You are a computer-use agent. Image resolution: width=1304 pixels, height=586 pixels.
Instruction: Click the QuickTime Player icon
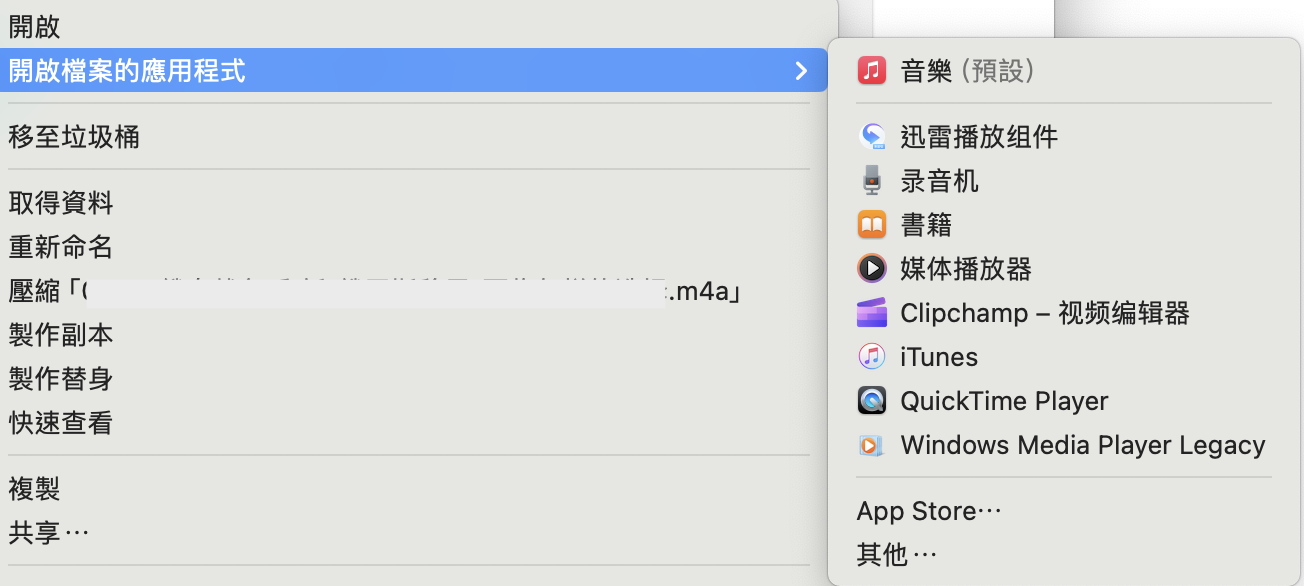(x=872, y=401)
